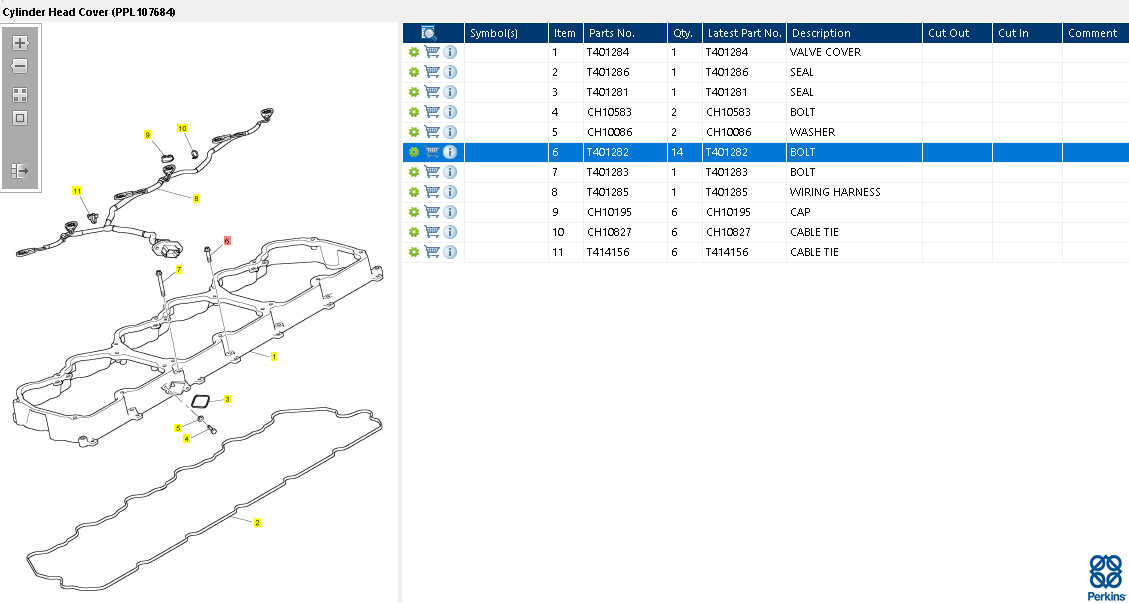The image size is (1129, 603).
Task: Add SEAL T401281 to cart
Action: (x=432, y=92)
